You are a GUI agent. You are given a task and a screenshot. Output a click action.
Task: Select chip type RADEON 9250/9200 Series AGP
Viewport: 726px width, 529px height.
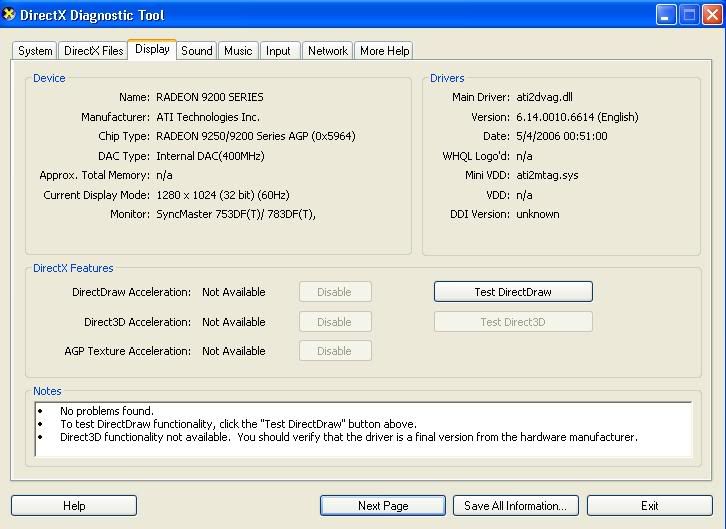pos(256,136)
